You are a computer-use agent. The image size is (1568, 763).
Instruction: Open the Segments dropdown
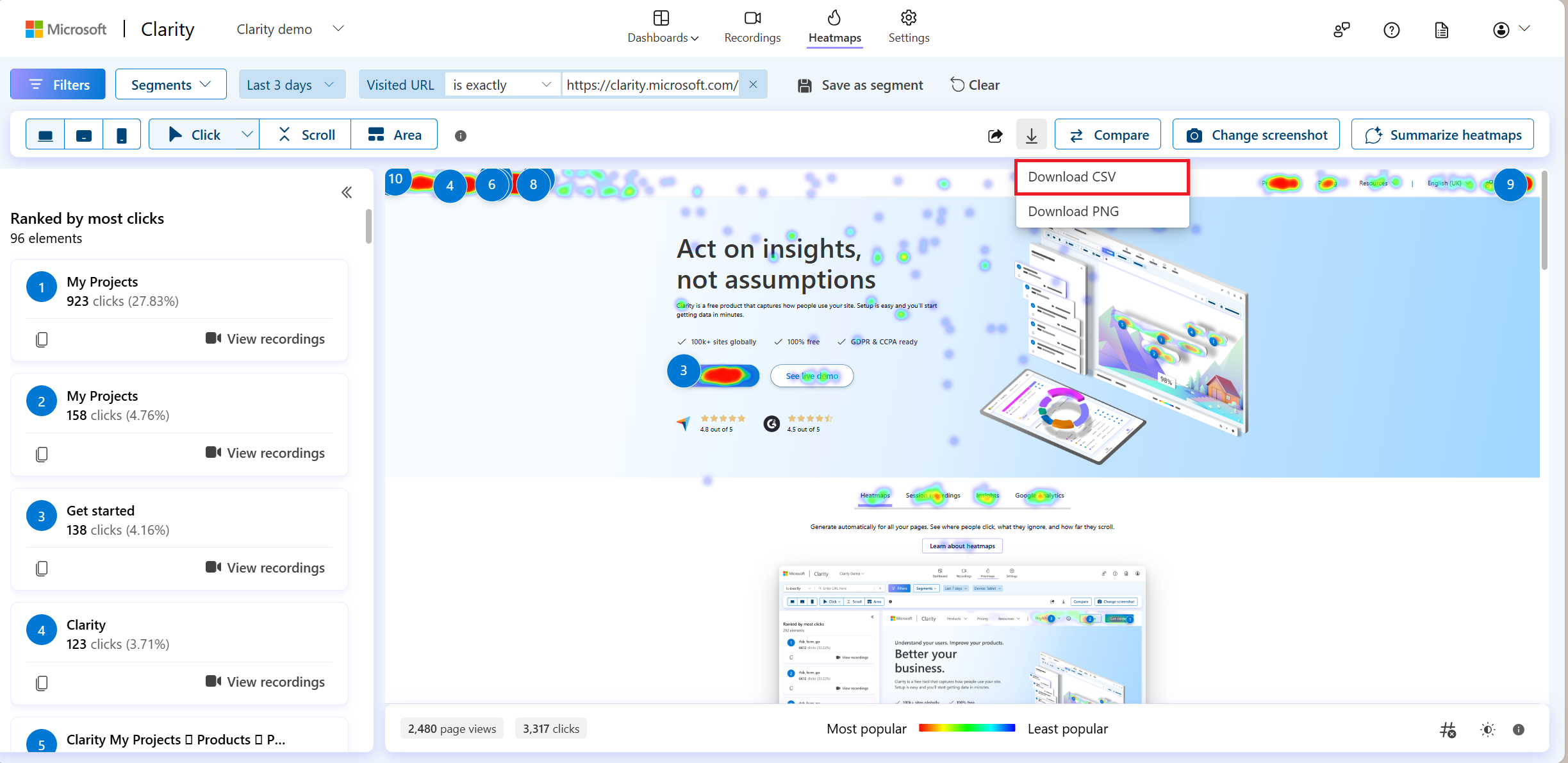coord(170,85)
